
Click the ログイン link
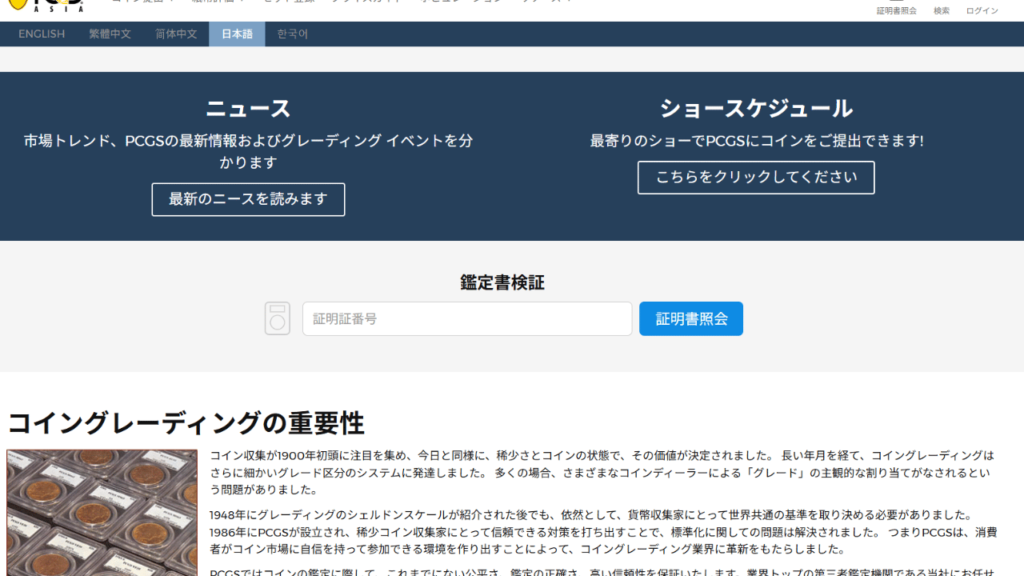(982, 10)
